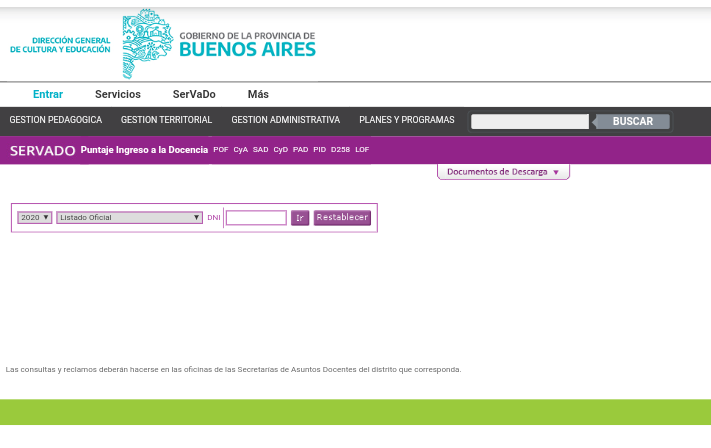Open the Entrar menu item
The height and width of the screenshot is (448, 711).
pyautogui.click(x=48, y=94)
